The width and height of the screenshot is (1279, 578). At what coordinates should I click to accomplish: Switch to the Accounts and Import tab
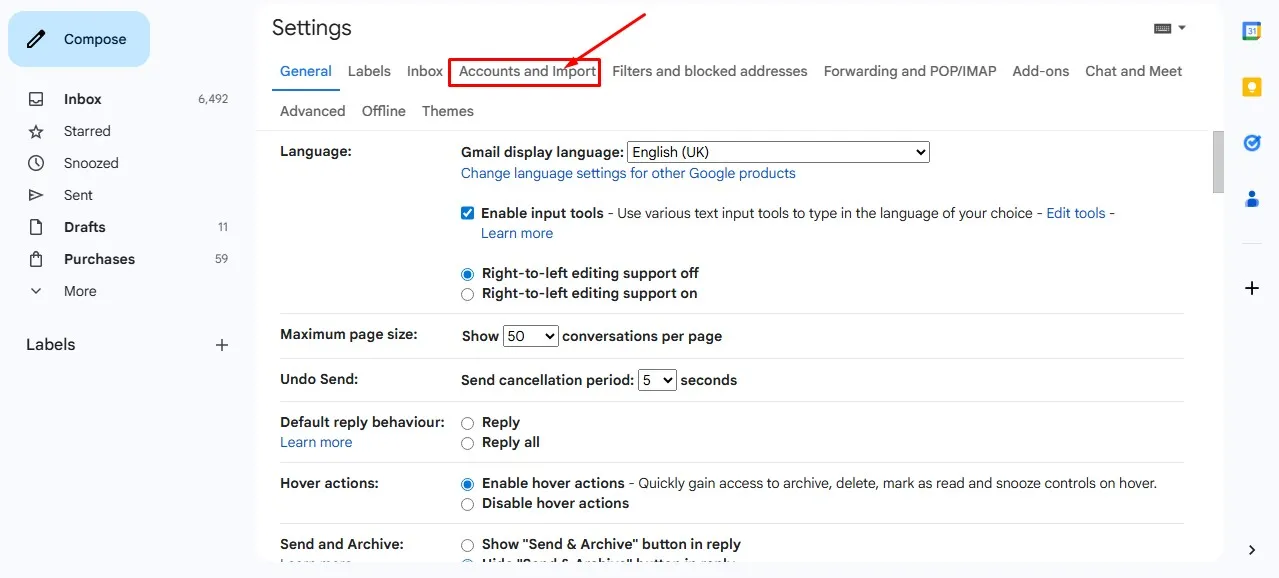tap(524, 71)
